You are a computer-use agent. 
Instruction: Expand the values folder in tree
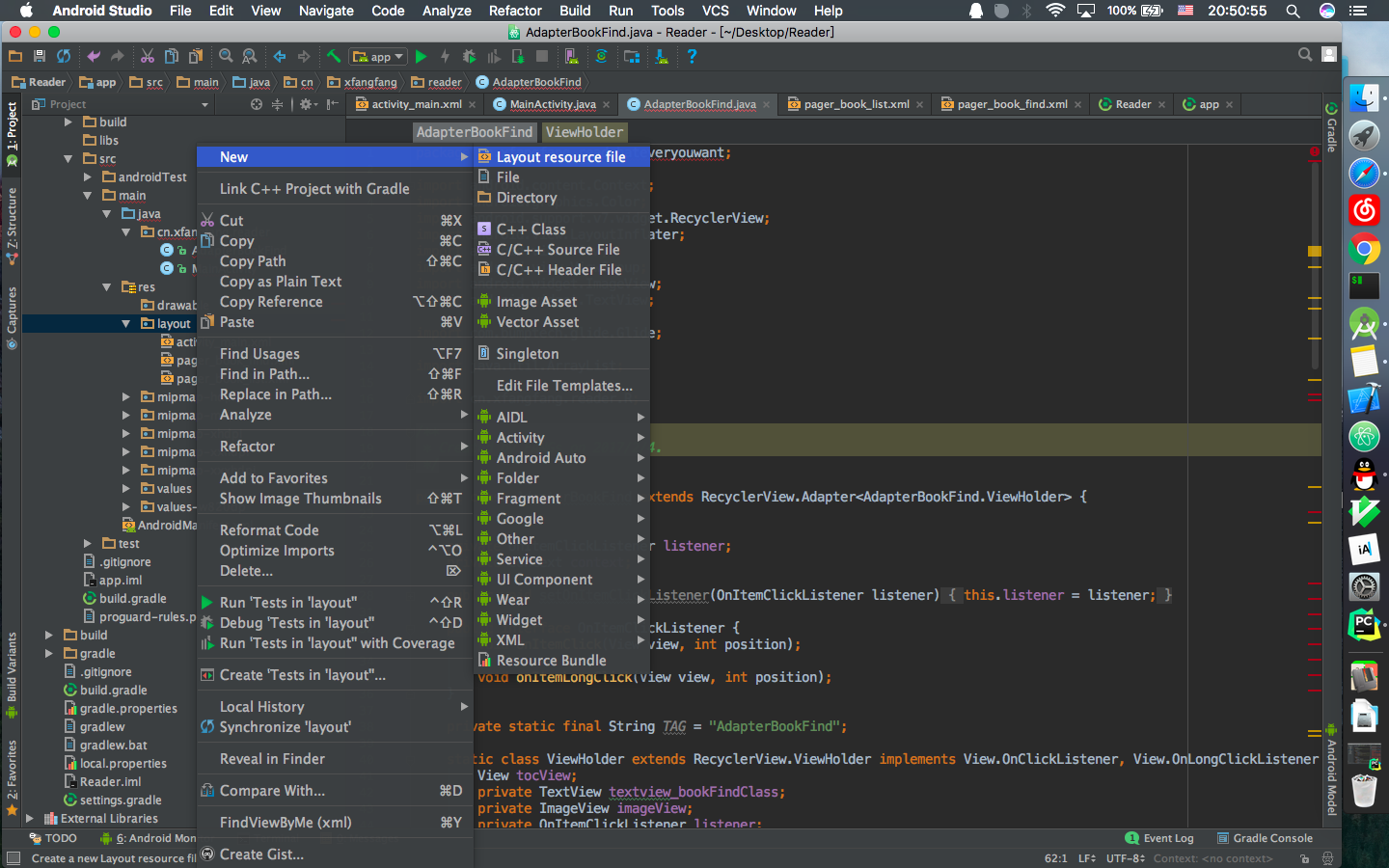tap(126, 489)
